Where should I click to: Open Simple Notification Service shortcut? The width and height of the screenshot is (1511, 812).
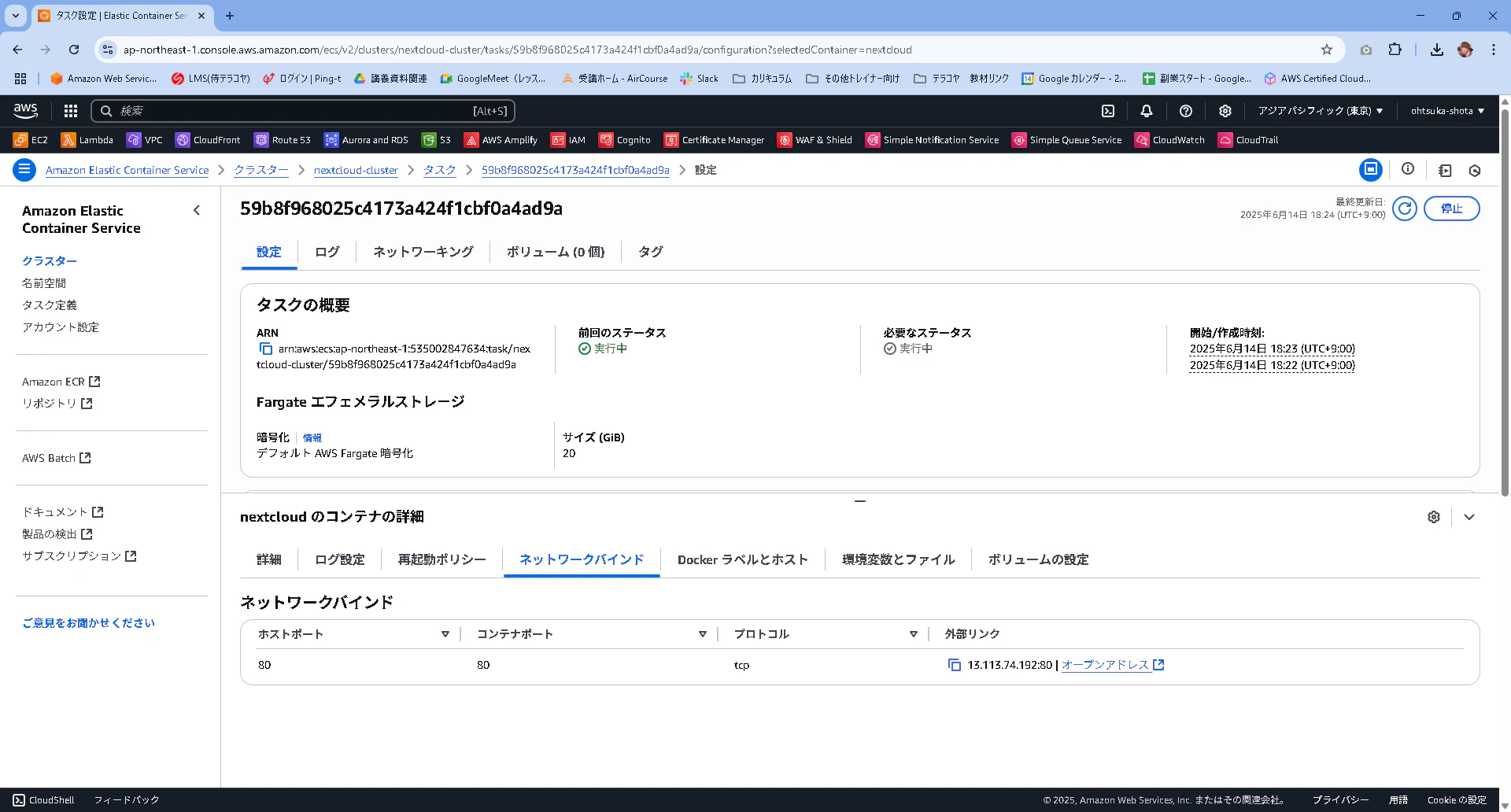[x=933, y=140]
